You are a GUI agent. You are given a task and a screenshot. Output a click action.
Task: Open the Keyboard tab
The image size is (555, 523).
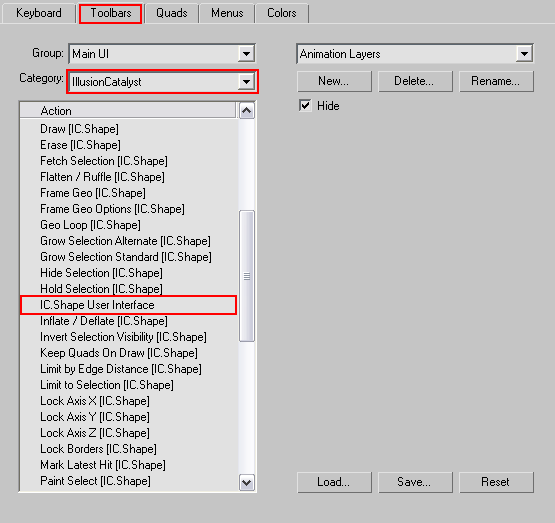point(39,13)
